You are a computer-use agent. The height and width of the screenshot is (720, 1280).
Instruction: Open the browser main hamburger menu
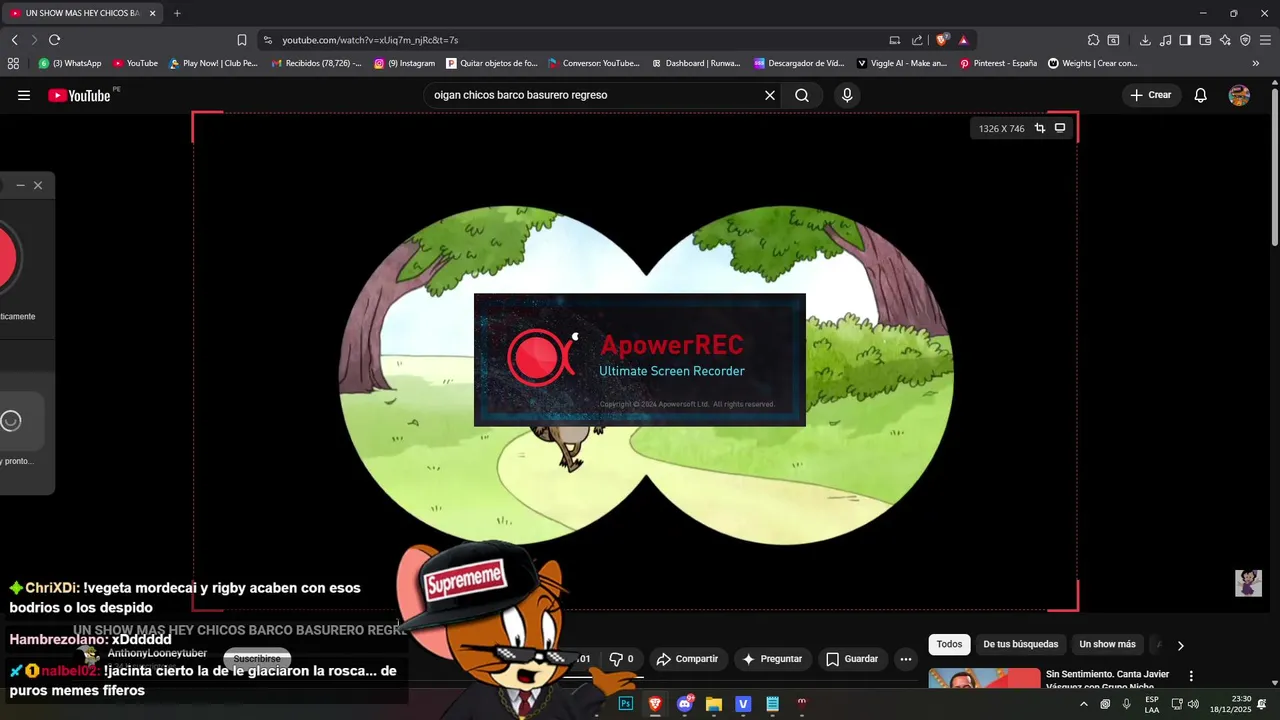tap(1266, 40)
